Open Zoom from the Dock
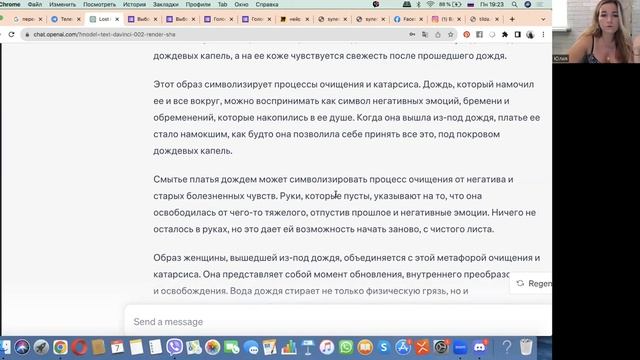The image size is (640, 360). [x=460, y=347]
